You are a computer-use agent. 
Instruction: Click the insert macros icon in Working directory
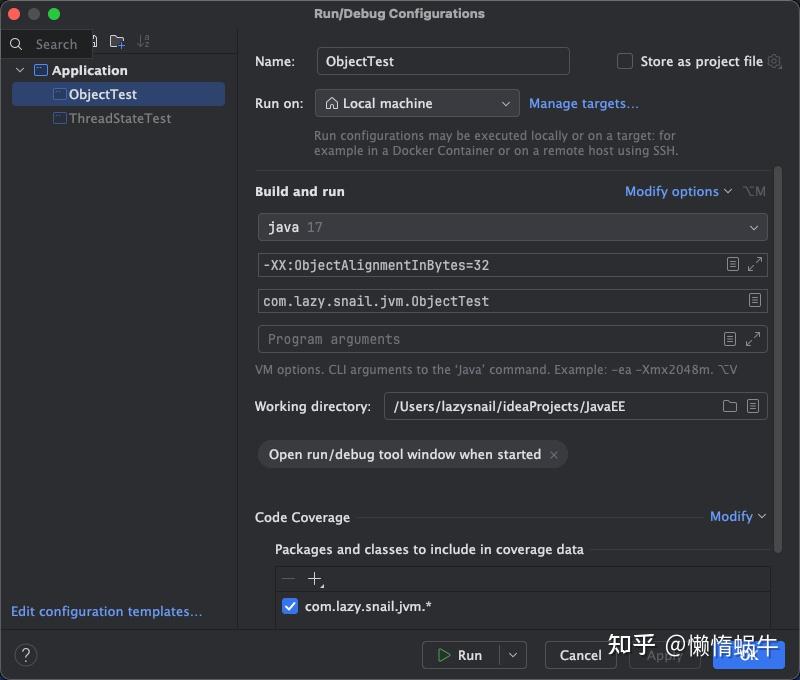pos(753,406)
